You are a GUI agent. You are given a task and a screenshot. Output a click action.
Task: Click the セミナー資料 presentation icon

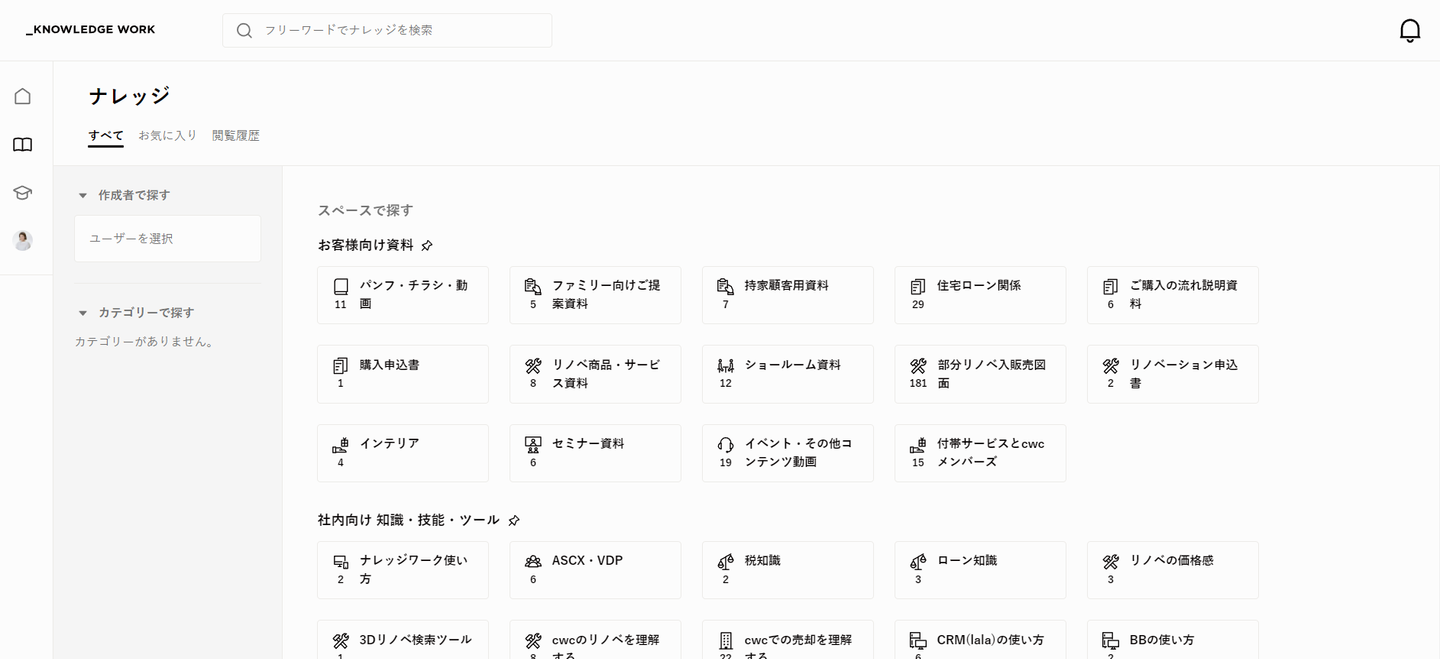click(x=533, y=444)
